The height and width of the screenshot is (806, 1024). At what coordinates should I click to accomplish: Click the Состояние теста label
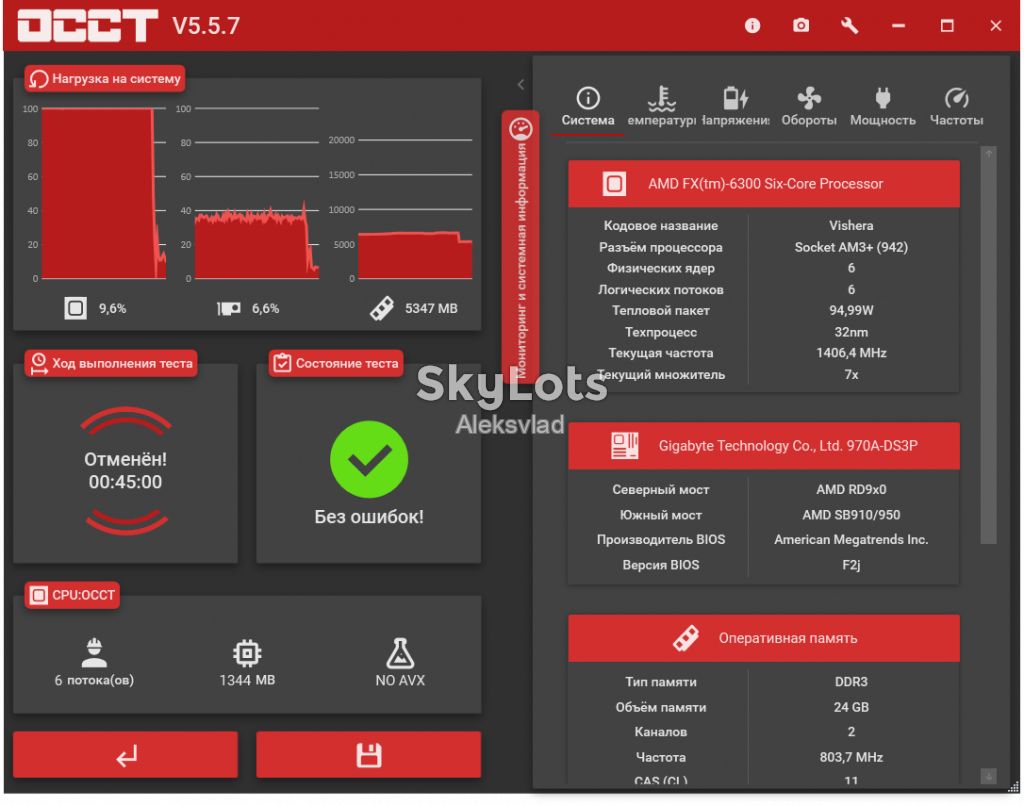336,363
